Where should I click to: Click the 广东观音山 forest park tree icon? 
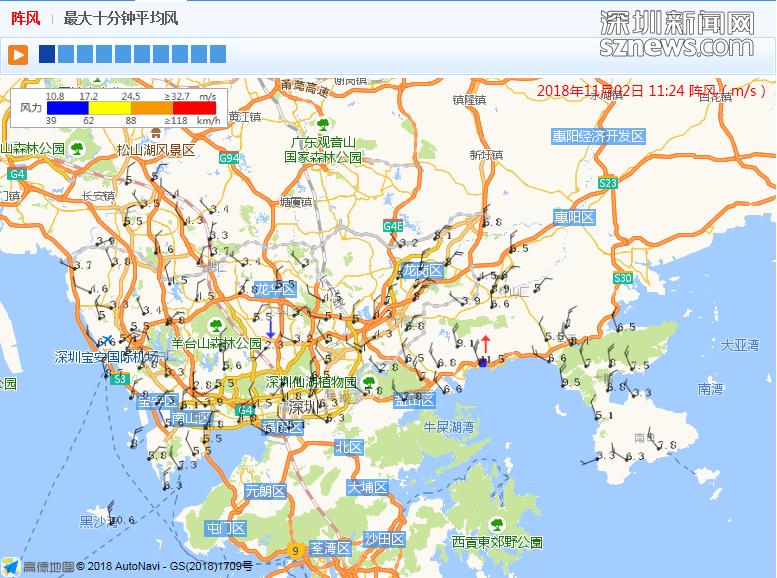tap(322, 126)
